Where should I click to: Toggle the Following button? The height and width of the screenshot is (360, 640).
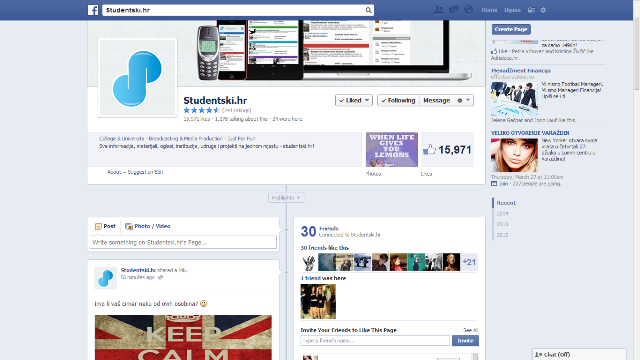coord(398,100)
